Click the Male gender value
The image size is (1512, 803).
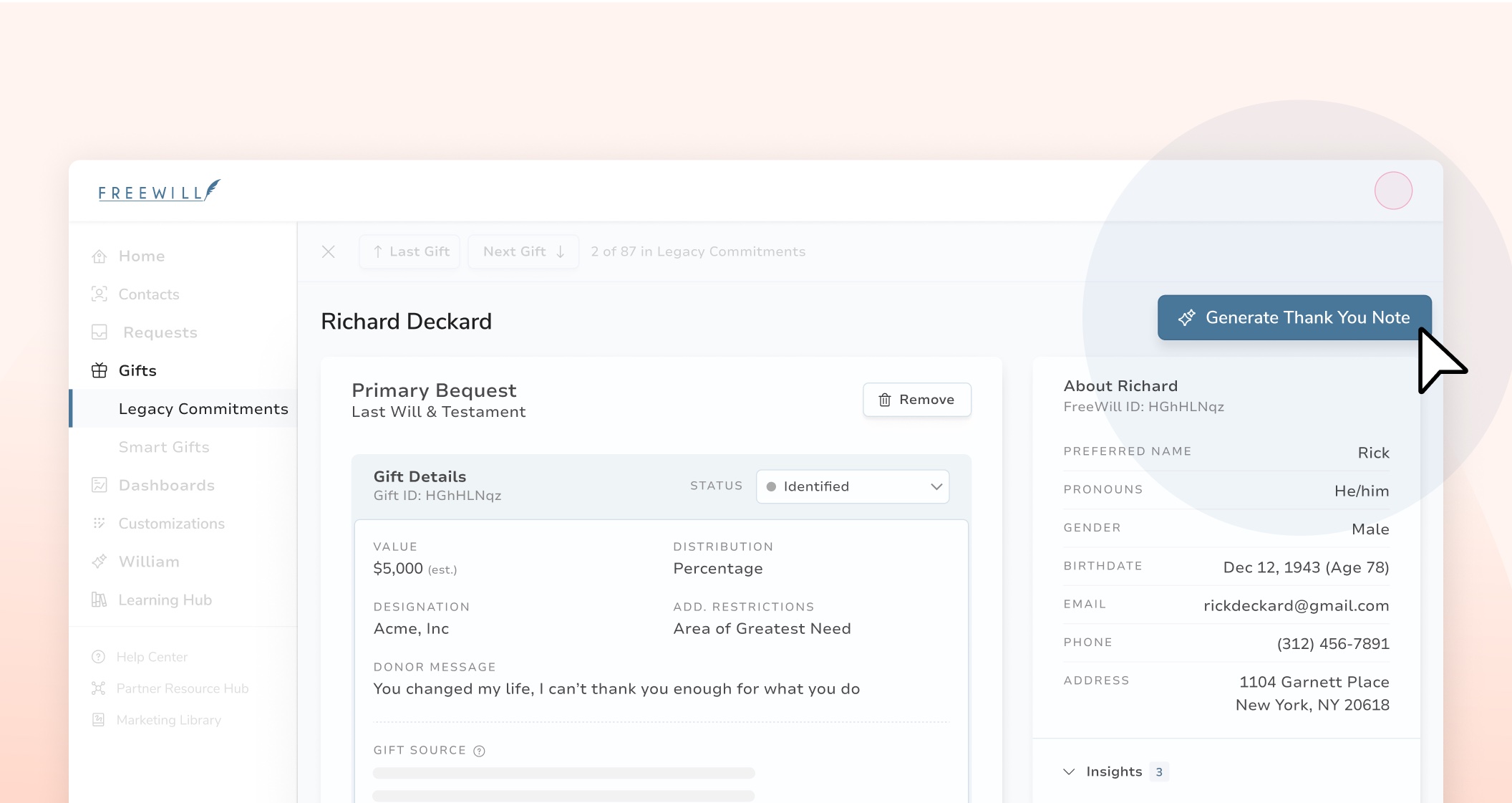[x=1370, y=529]
